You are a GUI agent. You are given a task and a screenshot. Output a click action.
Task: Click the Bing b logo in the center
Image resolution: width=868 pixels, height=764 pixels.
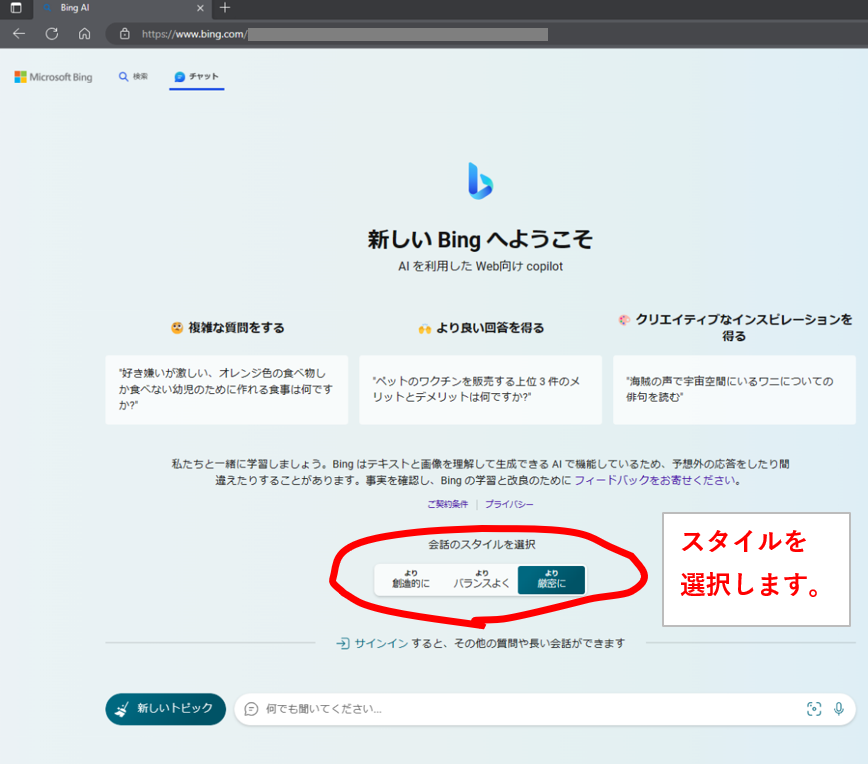[x=480, y=180]
